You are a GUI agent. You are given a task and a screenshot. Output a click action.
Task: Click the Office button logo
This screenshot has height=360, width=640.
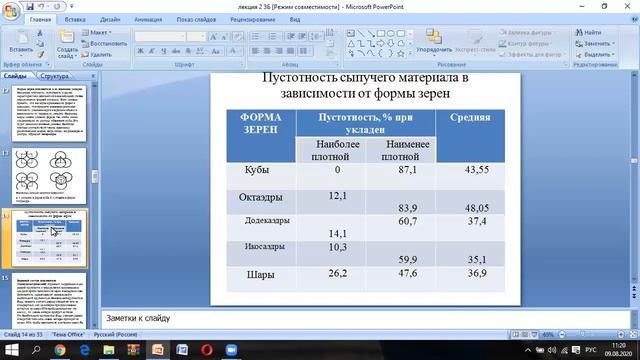coord(11,11)
